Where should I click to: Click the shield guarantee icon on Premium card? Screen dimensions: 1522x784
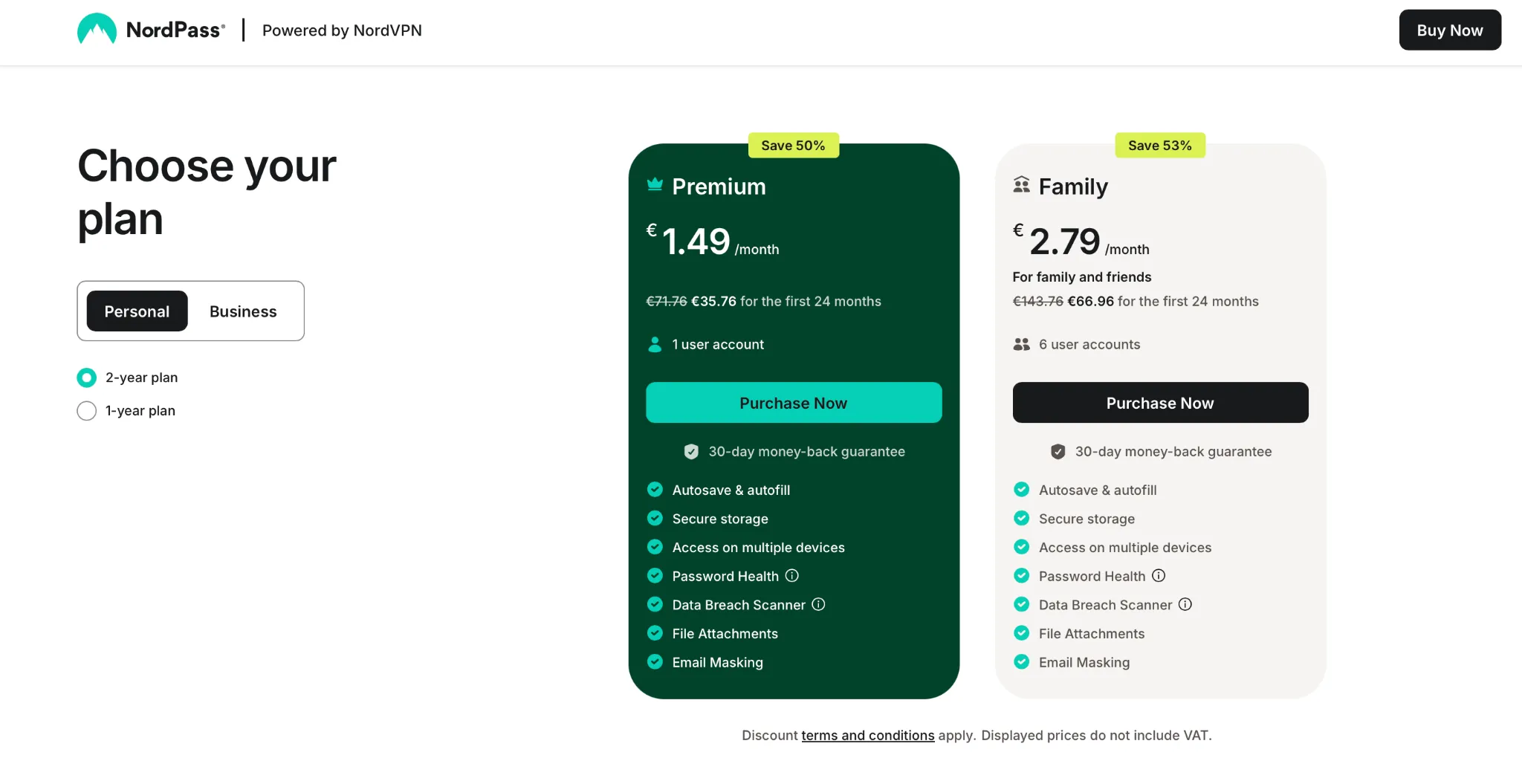point(691,451)
